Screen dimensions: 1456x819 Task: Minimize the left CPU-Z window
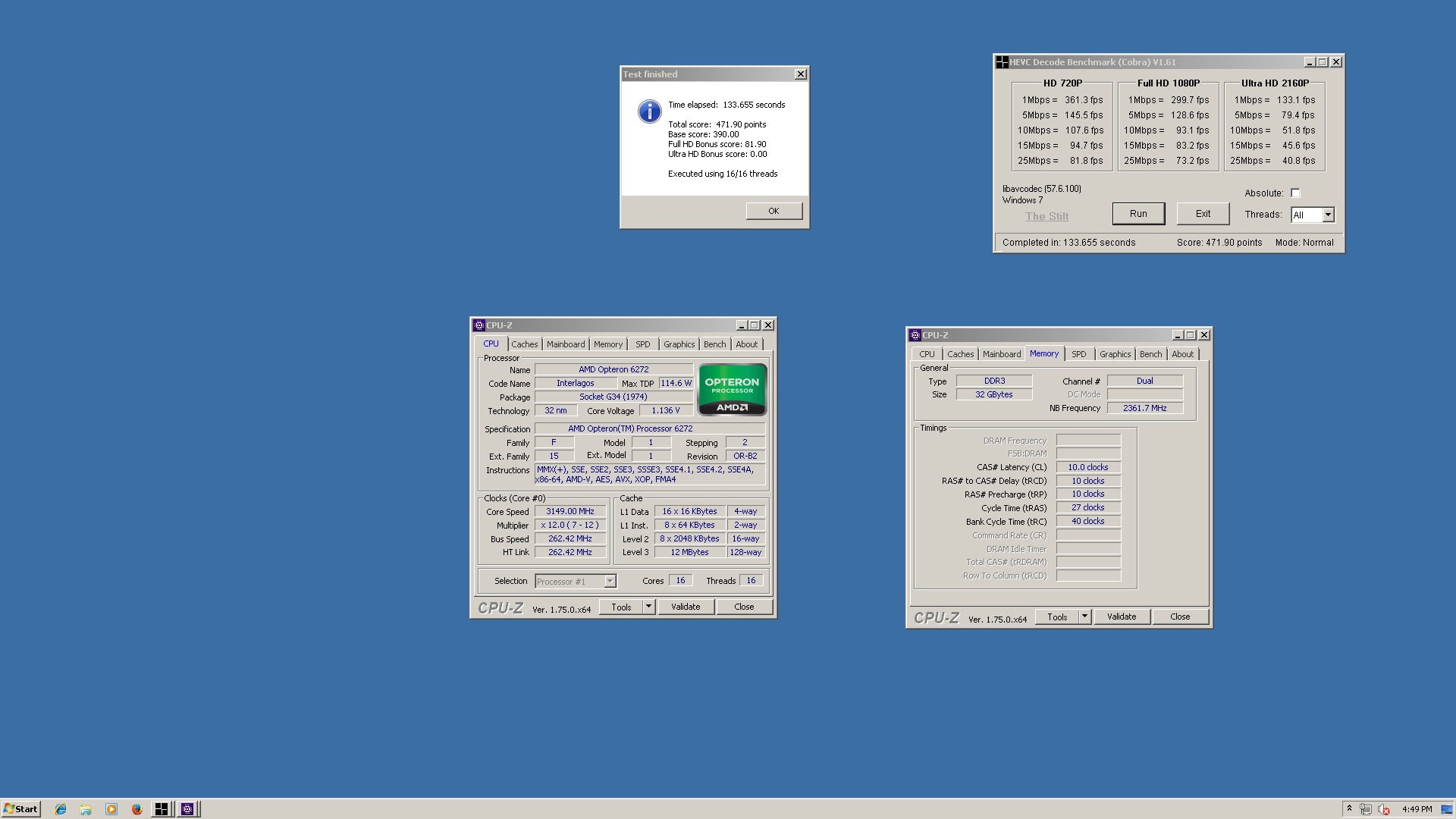pos(741,325)
